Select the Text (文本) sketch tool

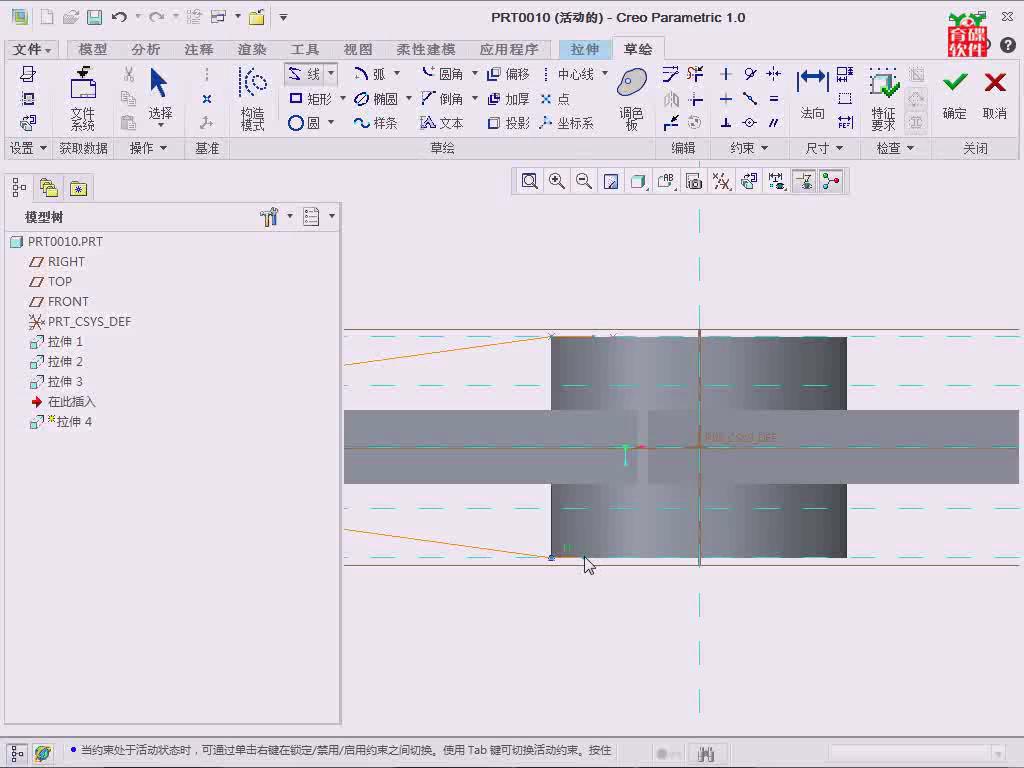coord(441,123)
